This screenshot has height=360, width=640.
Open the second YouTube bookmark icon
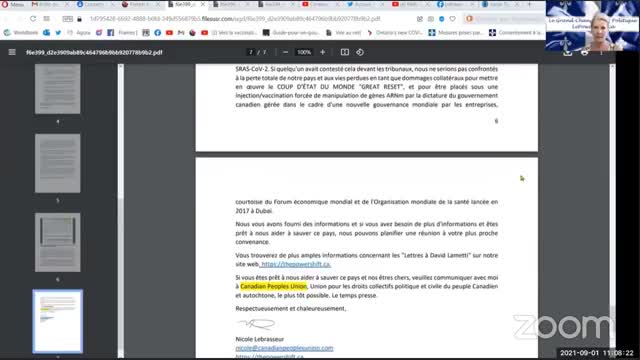point(204,33)
